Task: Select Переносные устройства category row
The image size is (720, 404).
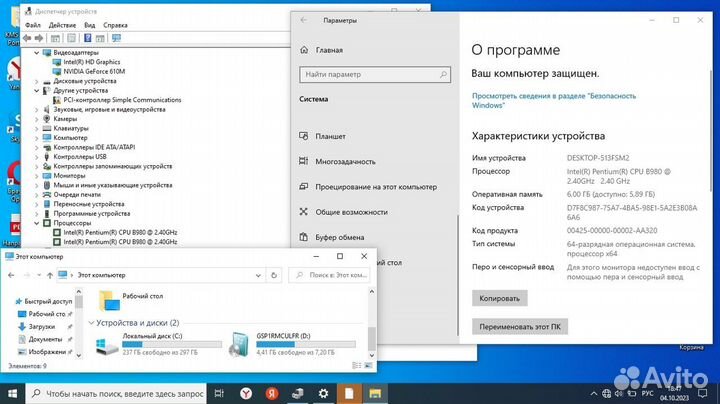Action: click(89, 204)
